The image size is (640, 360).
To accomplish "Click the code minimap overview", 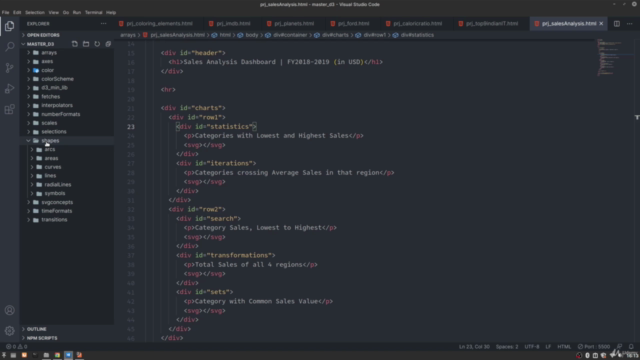I will pyautogui.click(x=610, y=57).
